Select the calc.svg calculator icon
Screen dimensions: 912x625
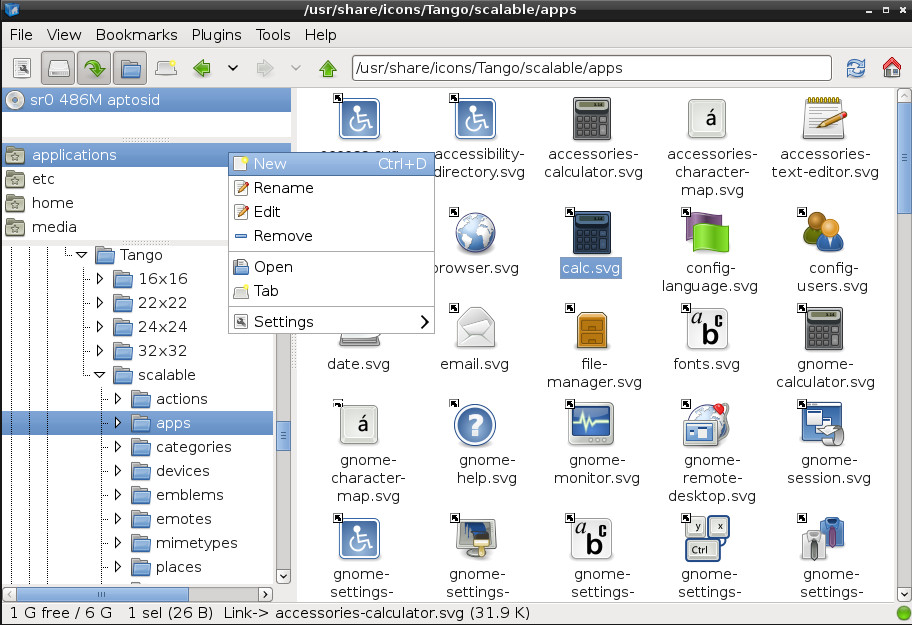[592, 233]
